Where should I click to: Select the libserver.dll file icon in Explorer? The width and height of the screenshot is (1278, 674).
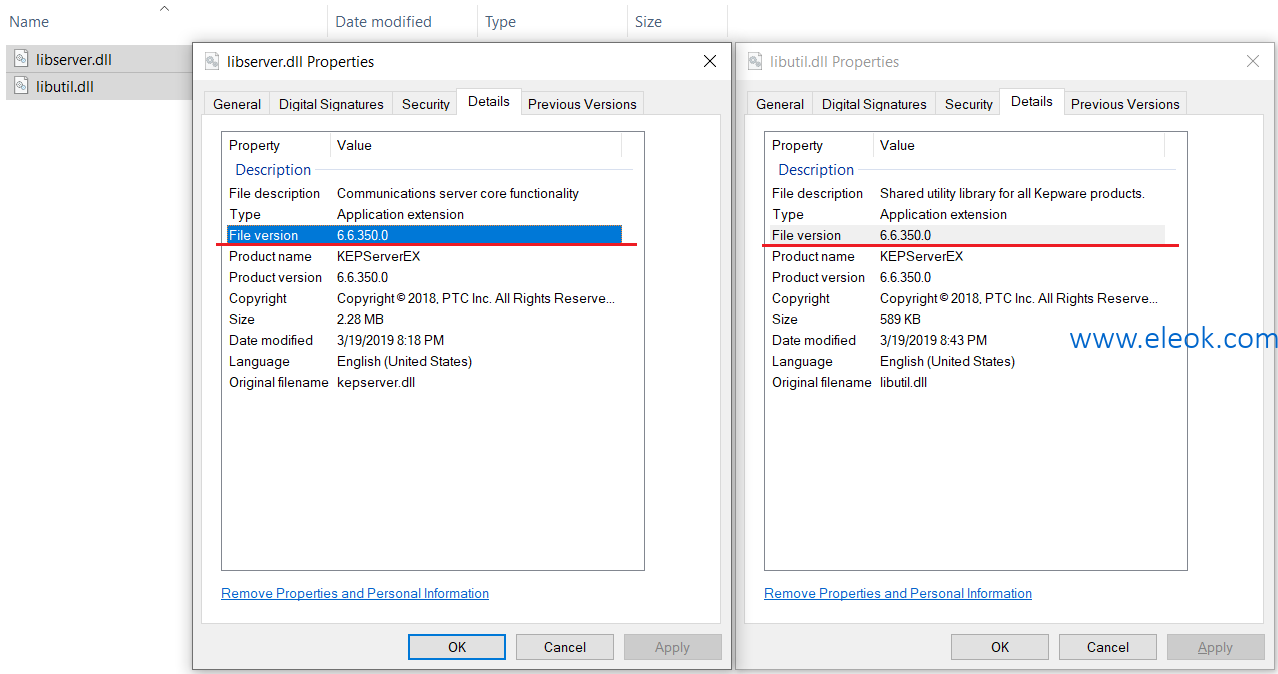[20, 59]
